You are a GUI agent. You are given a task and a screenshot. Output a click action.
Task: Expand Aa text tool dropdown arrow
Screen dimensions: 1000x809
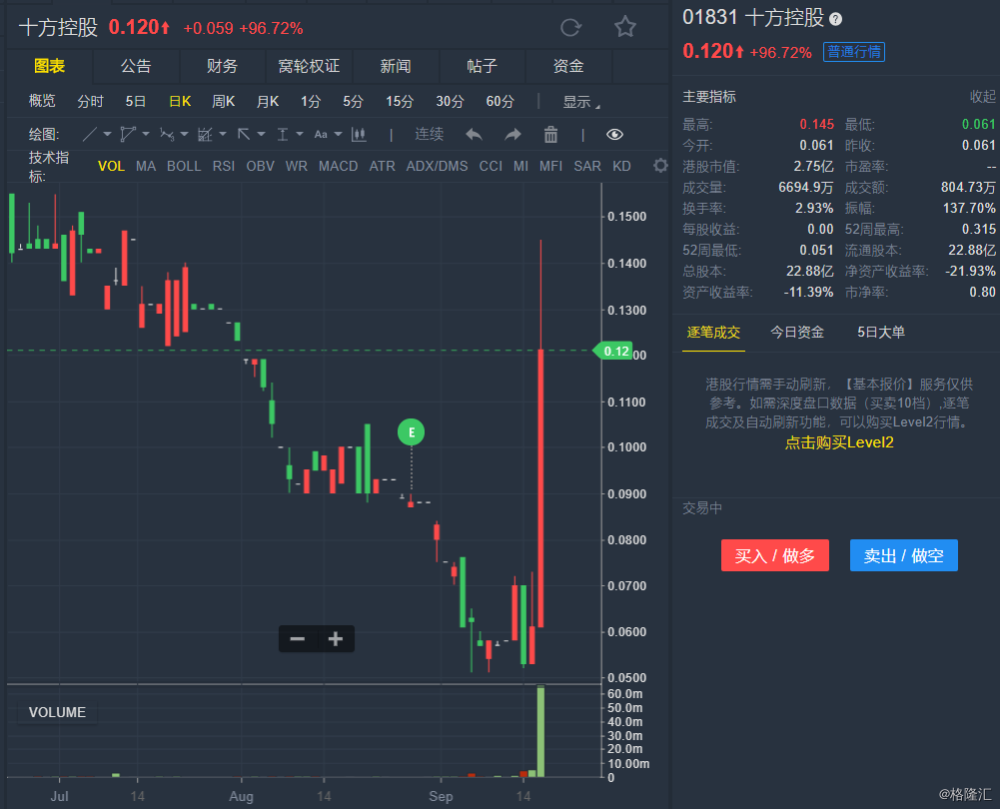click(338, 135)
